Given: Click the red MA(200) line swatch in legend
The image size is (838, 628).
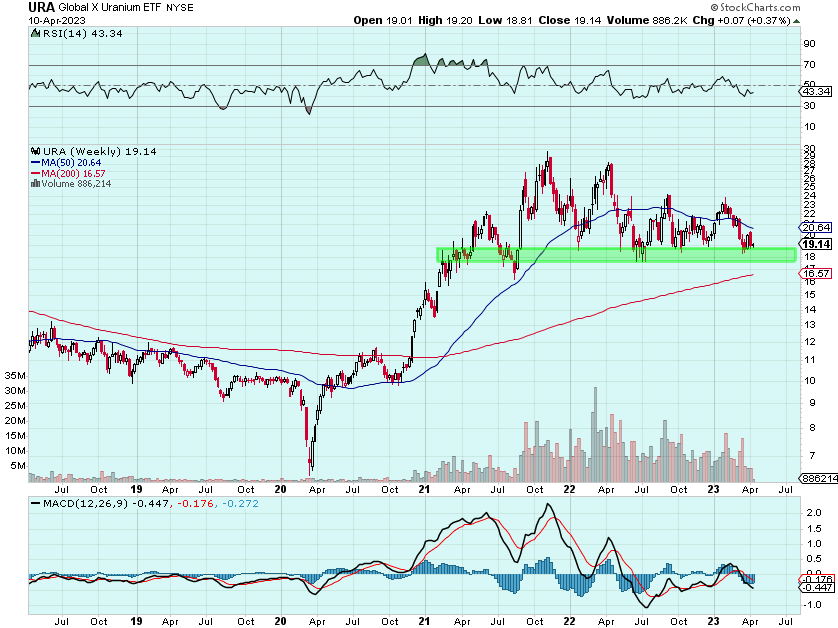Looking at the screenshot, I should 36,173.
